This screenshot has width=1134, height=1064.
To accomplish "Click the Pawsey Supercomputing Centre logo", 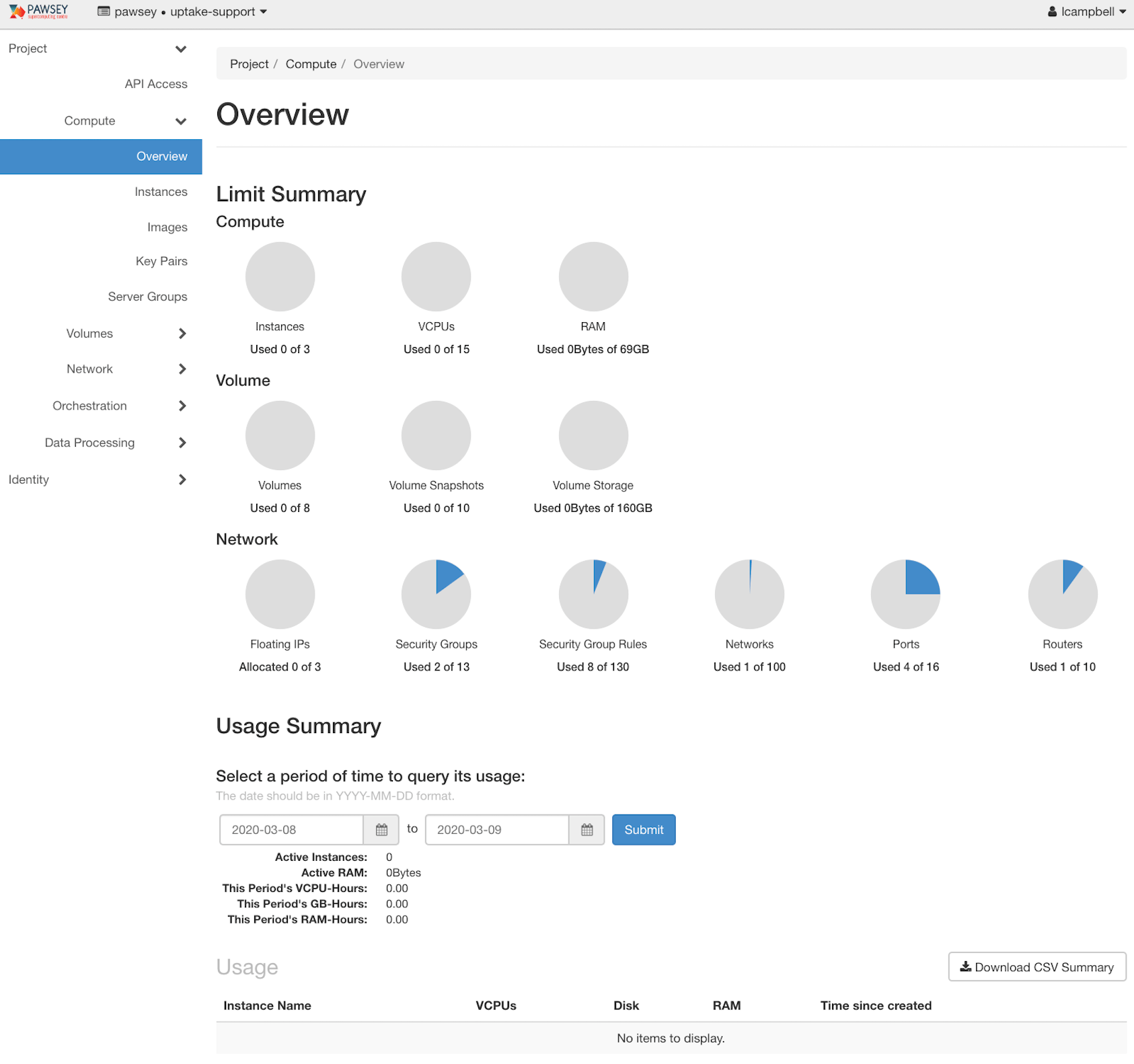I will click(38, 11).
